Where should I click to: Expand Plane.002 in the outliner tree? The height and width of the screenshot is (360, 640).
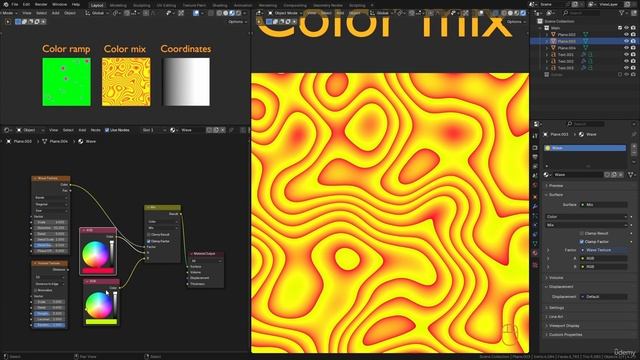click(547, 35)
